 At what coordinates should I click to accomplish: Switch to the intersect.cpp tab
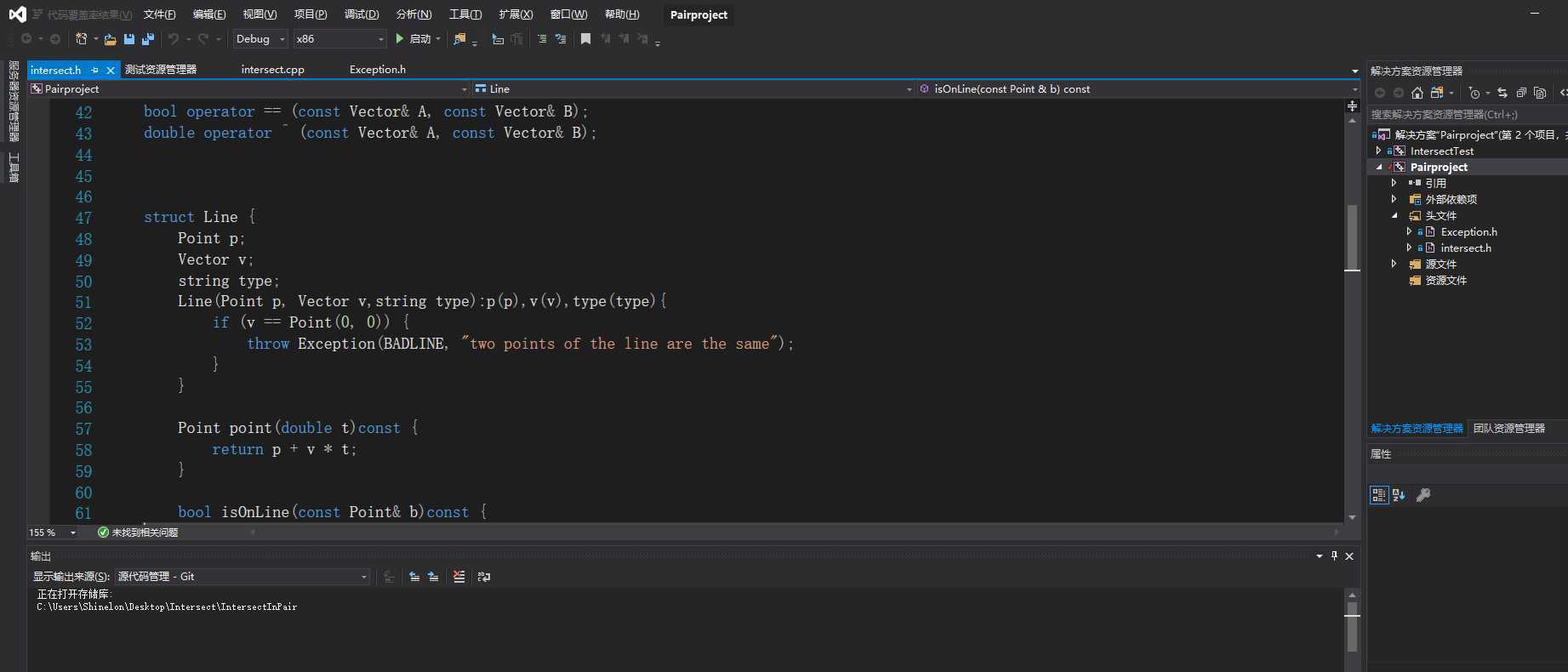click(x=272, y=70)
